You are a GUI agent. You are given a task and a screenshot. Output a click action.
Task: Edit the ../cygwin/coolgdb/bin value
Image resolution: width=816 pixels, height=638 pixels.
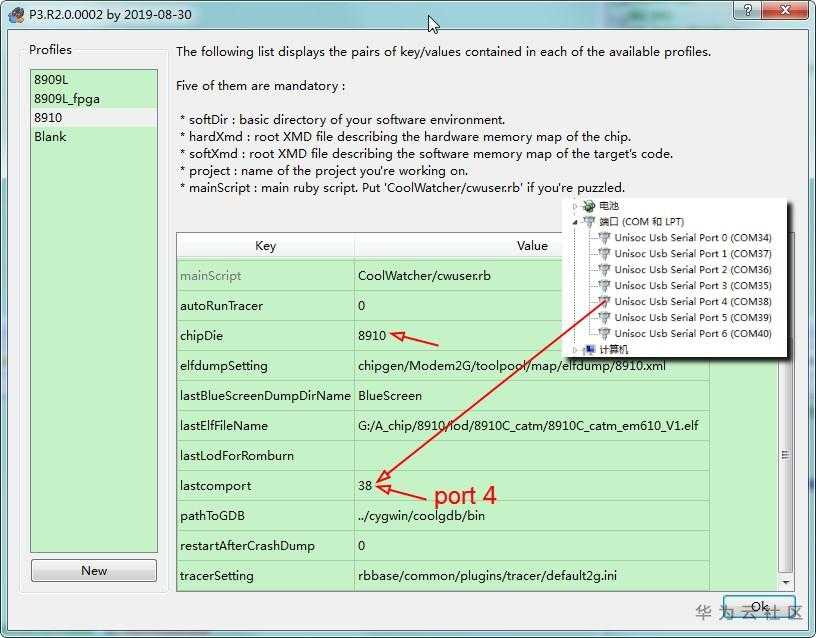[x=532, y=516]
